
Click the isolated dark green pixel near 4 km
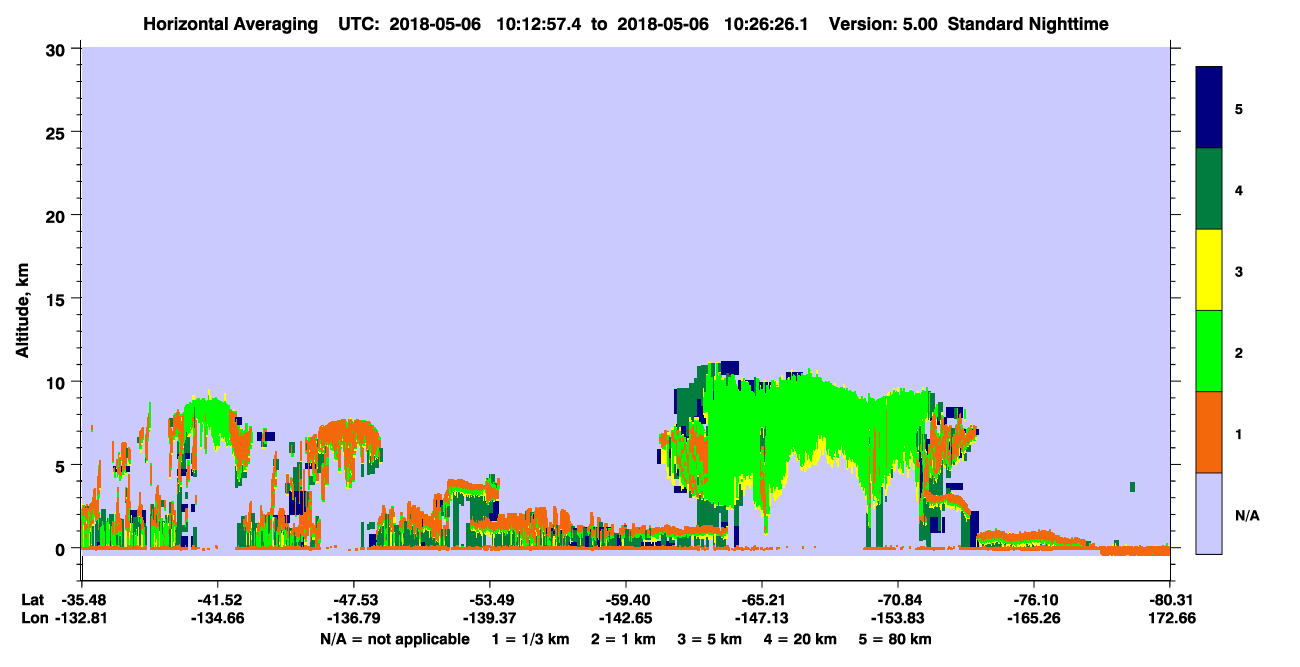click(1132, 487)
